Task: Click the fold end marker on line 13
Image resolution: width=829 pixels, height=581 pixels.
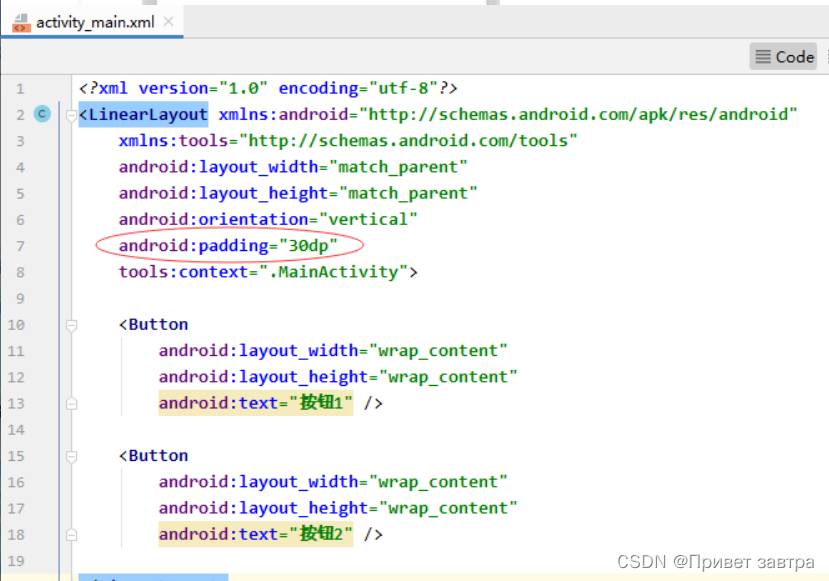Action: click(71, 404)
